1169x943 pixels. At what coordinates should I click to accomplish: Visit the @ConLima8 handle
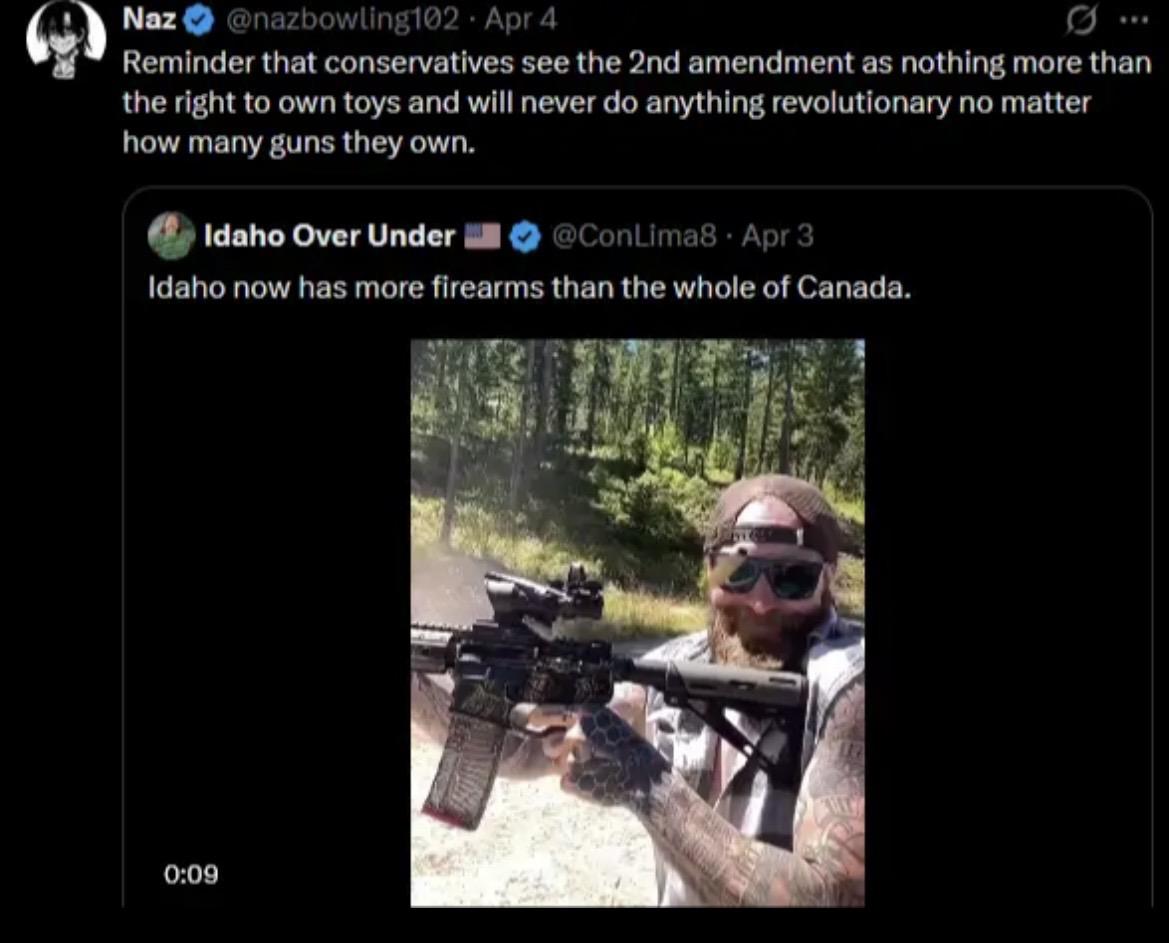634,236
